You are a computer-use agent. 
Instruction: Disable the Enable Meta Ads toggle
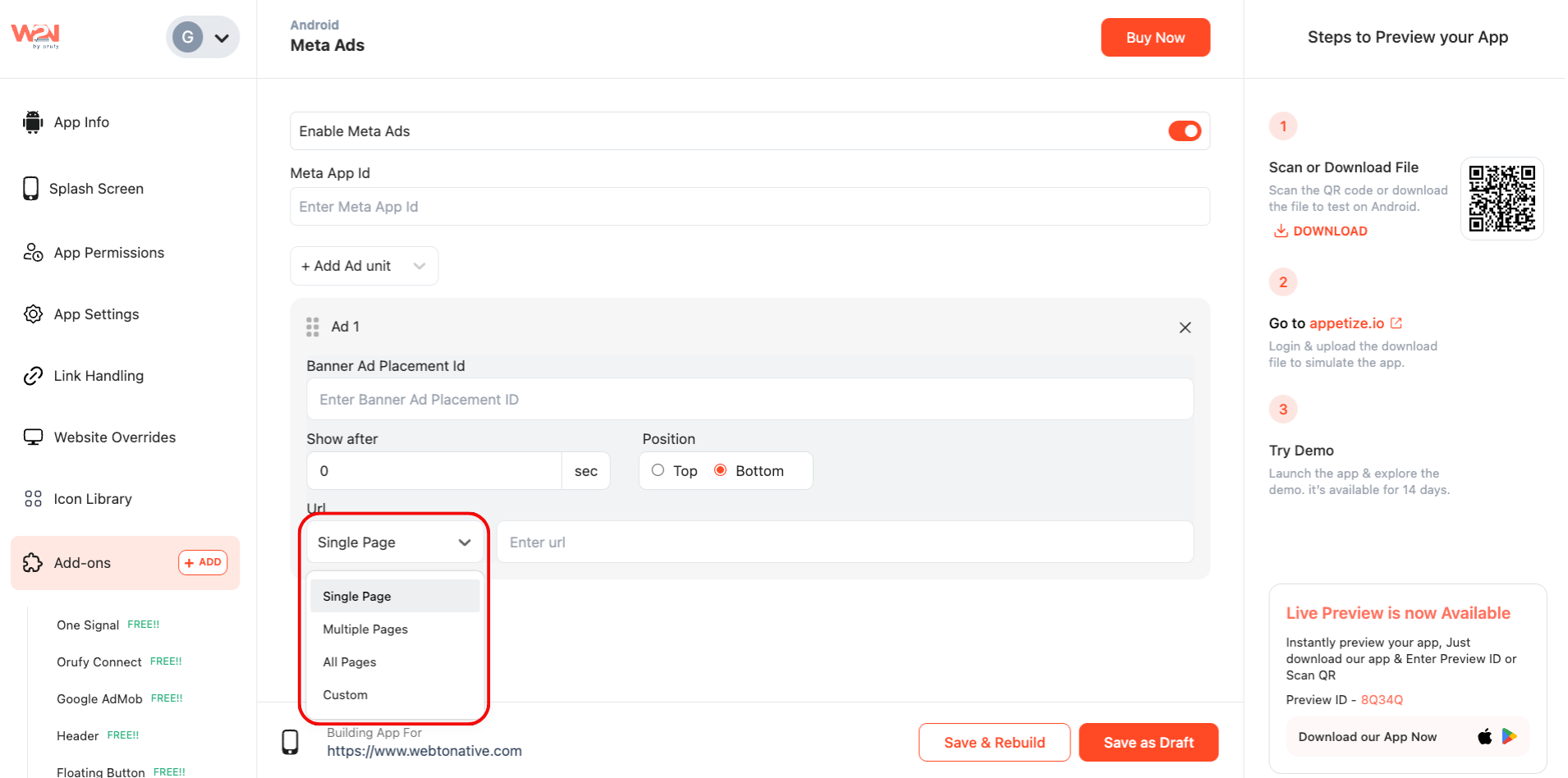click(1184, 131)
